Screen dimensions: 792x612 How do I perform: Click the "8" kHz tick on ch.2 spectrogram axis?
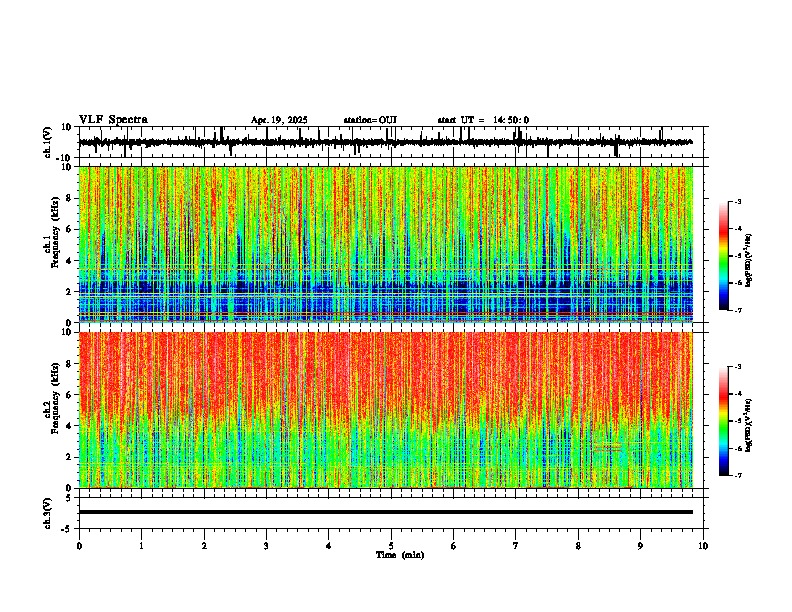pos(70,364)
